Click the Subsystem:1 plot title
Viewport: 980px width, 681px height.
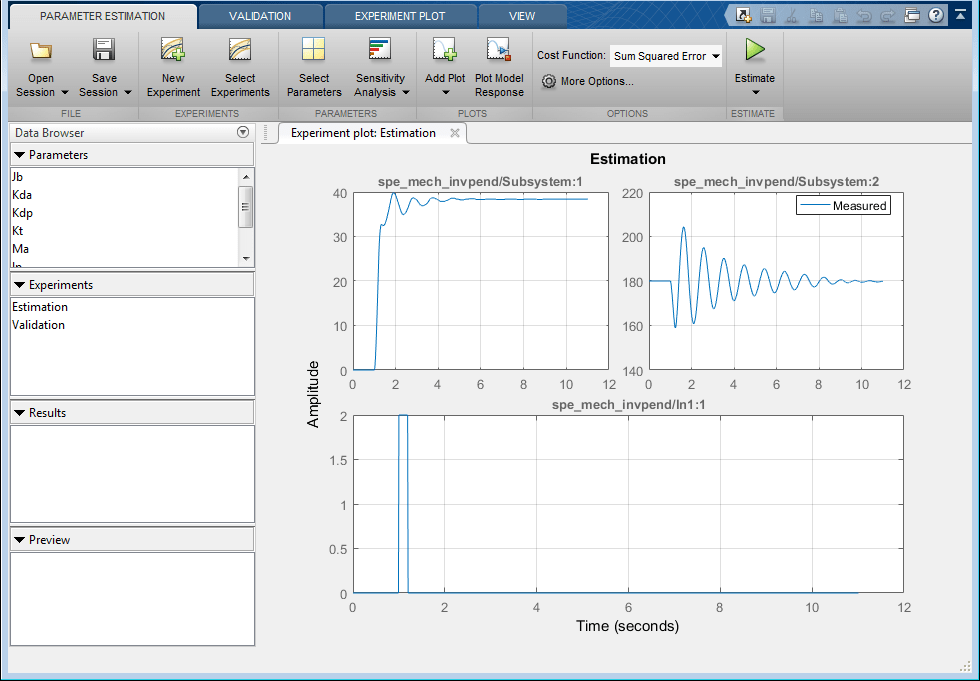point(480,182)
